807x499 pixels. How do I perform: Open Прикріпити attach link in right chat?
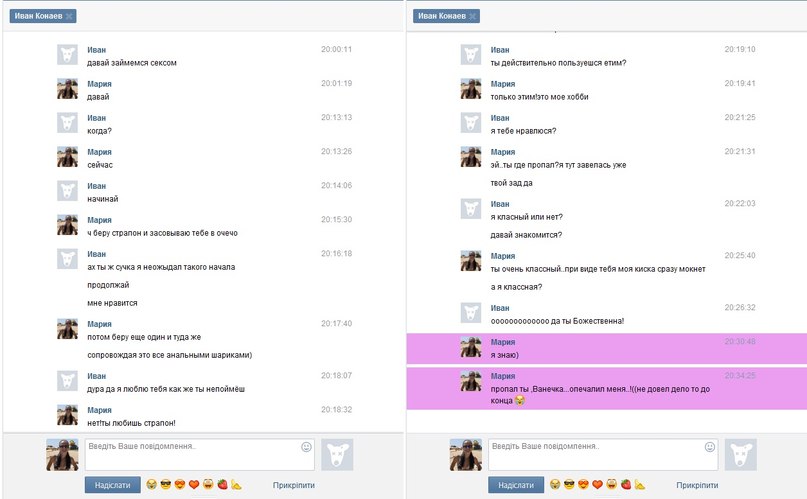coord(697,485)
